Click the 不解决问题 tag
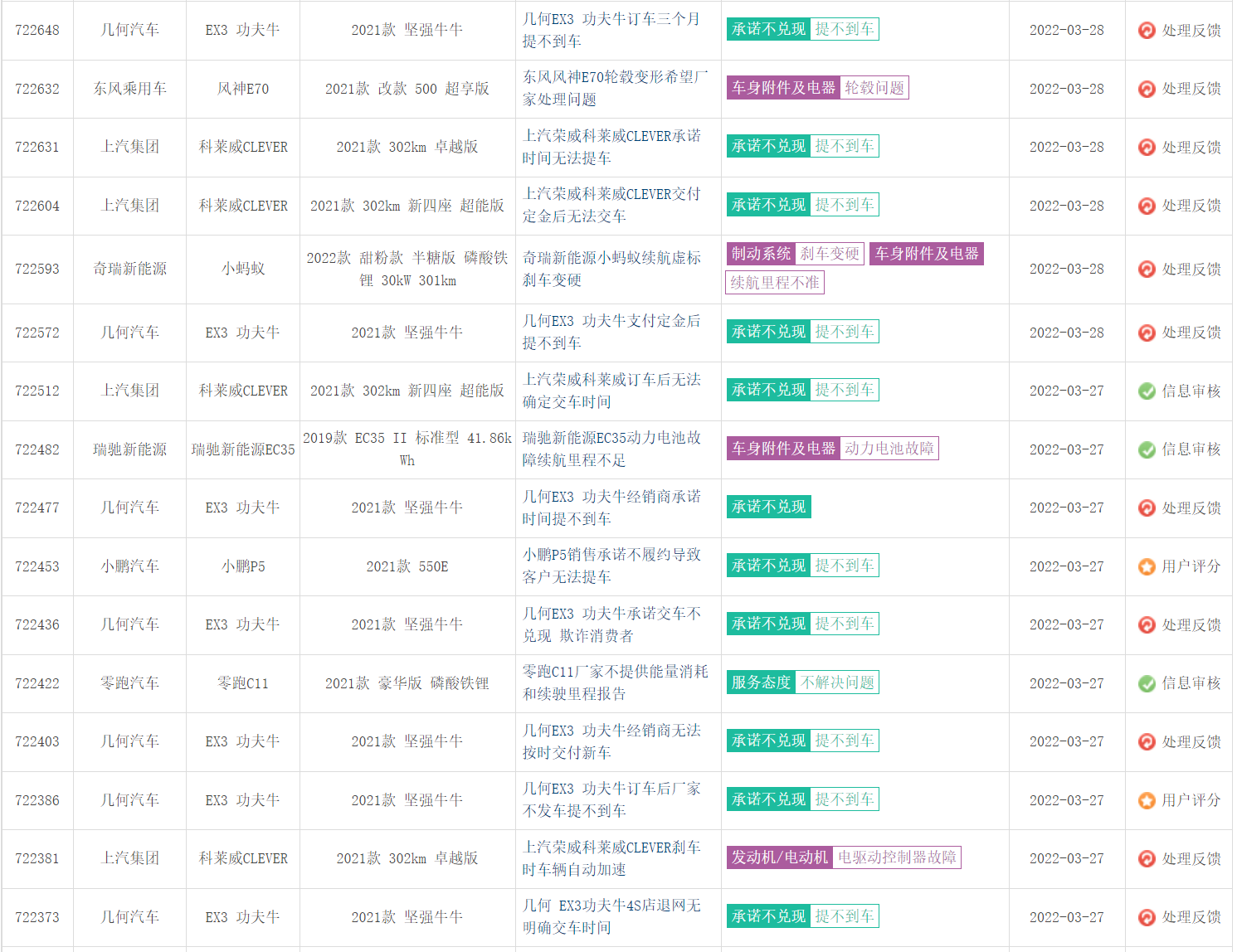The image size is (1237, 952). coord(837,682)
